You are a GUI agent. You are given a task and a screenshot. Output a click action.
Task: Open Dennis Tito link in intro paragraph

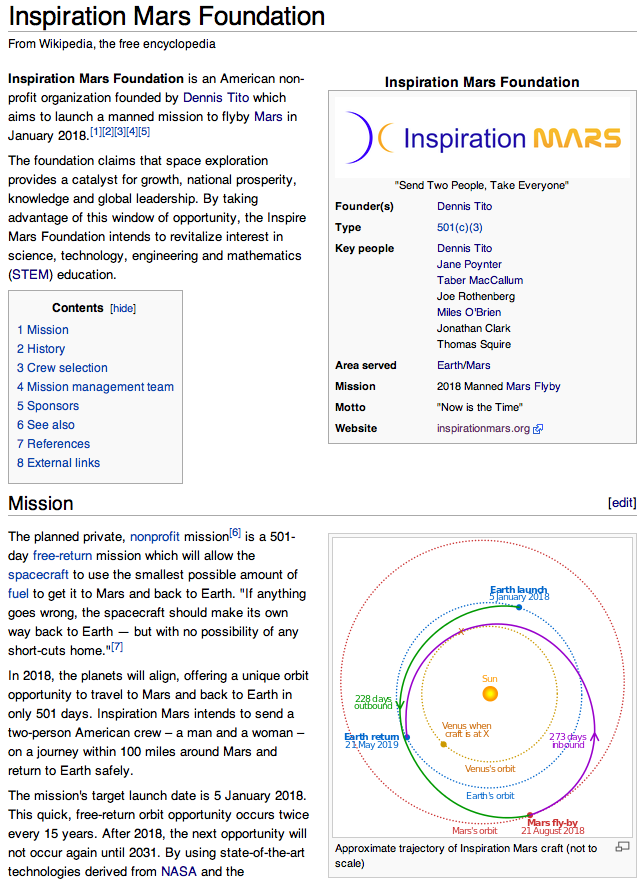click(216, 98)
